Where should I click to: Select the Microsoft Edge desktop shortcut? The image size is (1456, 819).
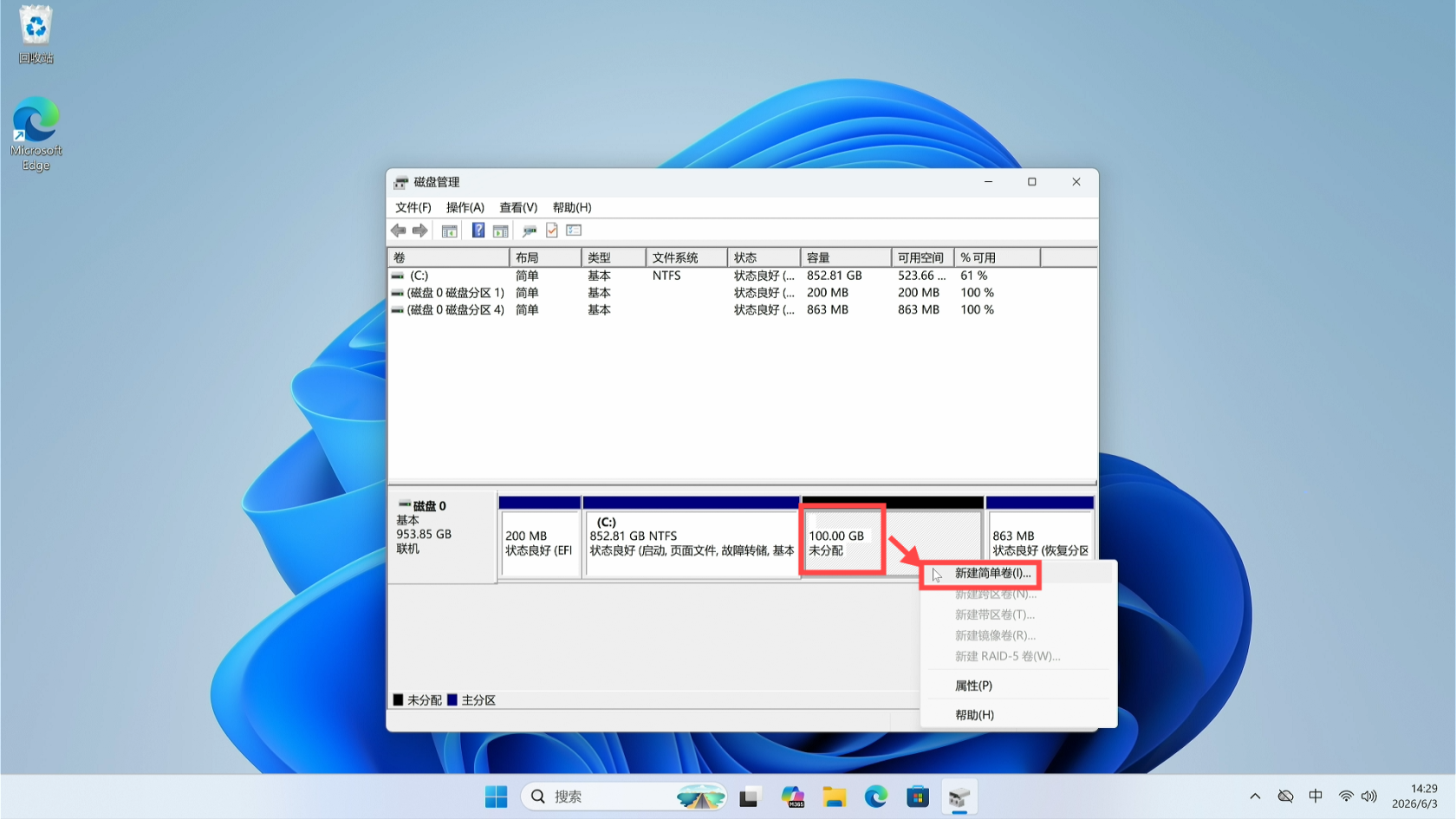coord(36,133)
